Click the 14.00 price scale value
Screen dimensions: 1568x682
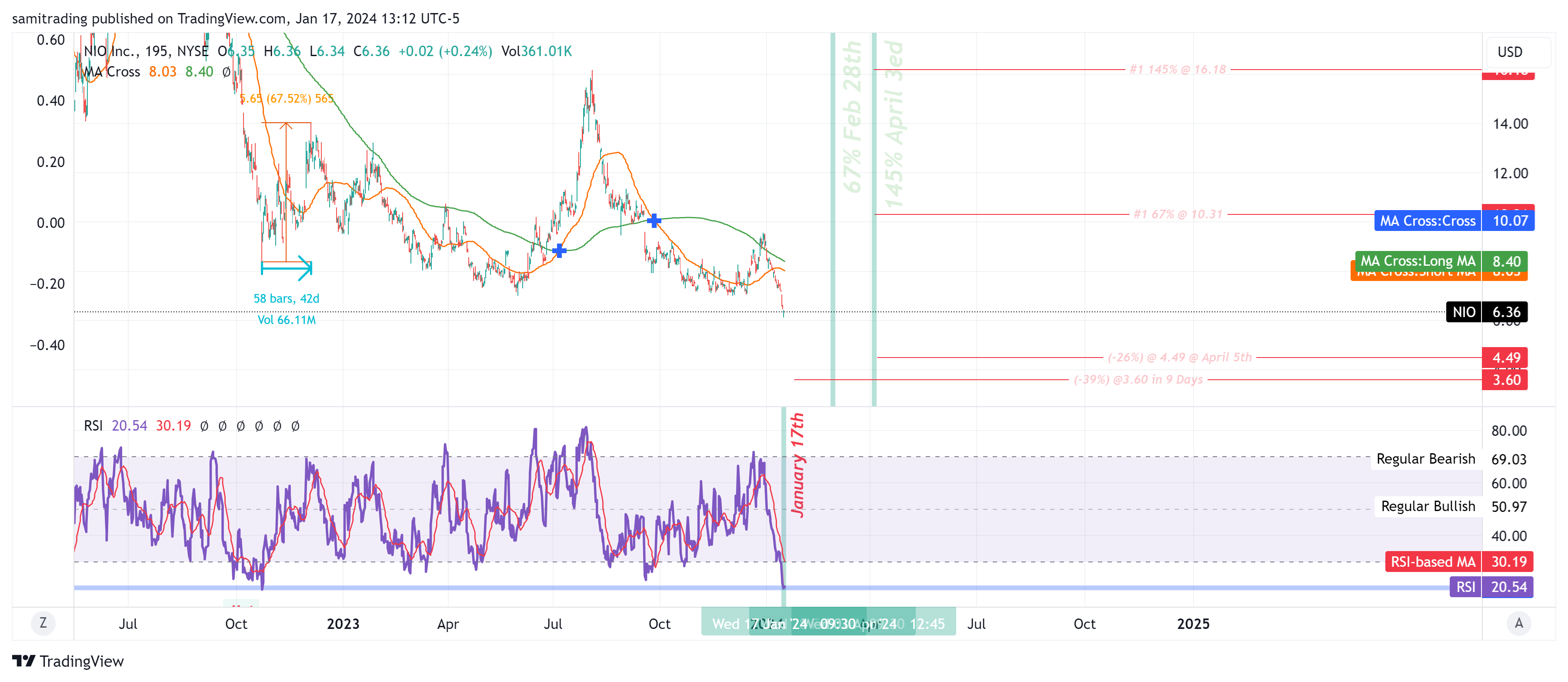[x=1510, y=124]
